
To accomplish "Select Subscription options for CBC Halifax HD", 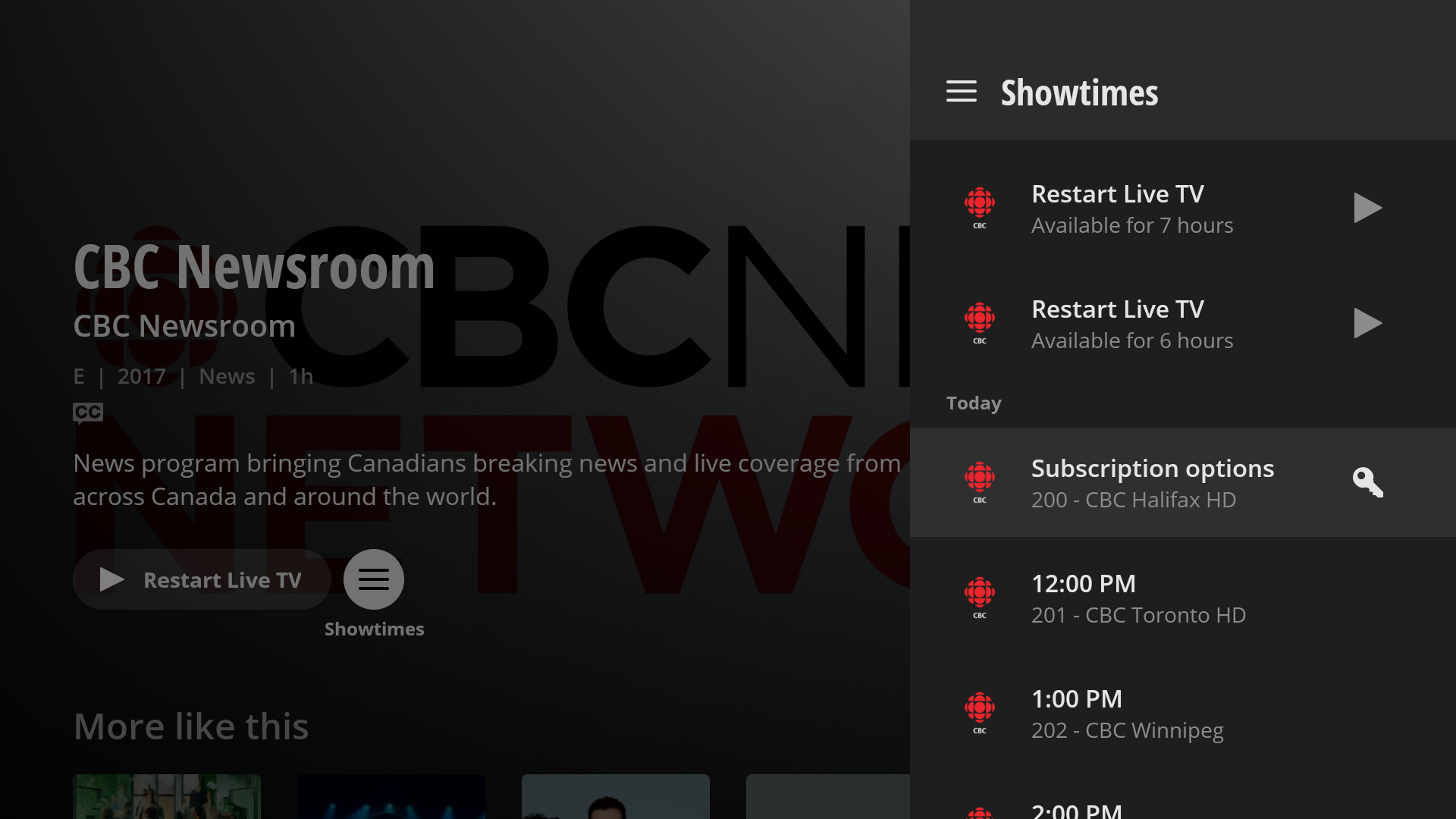I will [x=1153, y=482].
